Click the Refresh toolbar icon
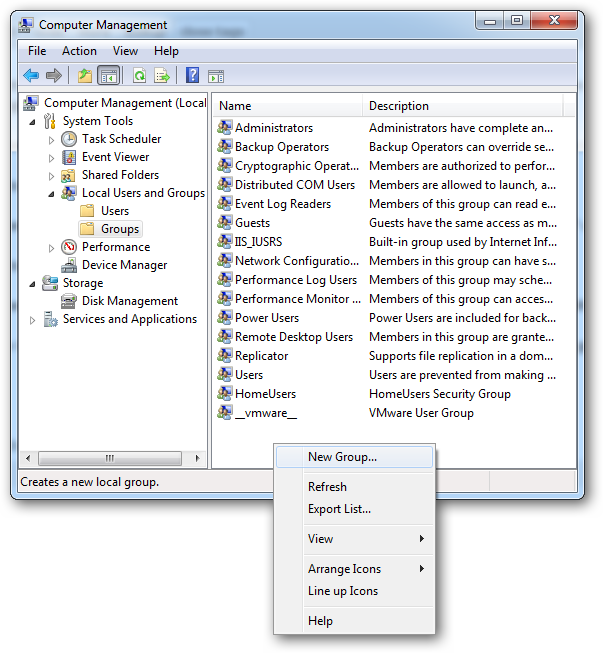 tap(140, 76)
